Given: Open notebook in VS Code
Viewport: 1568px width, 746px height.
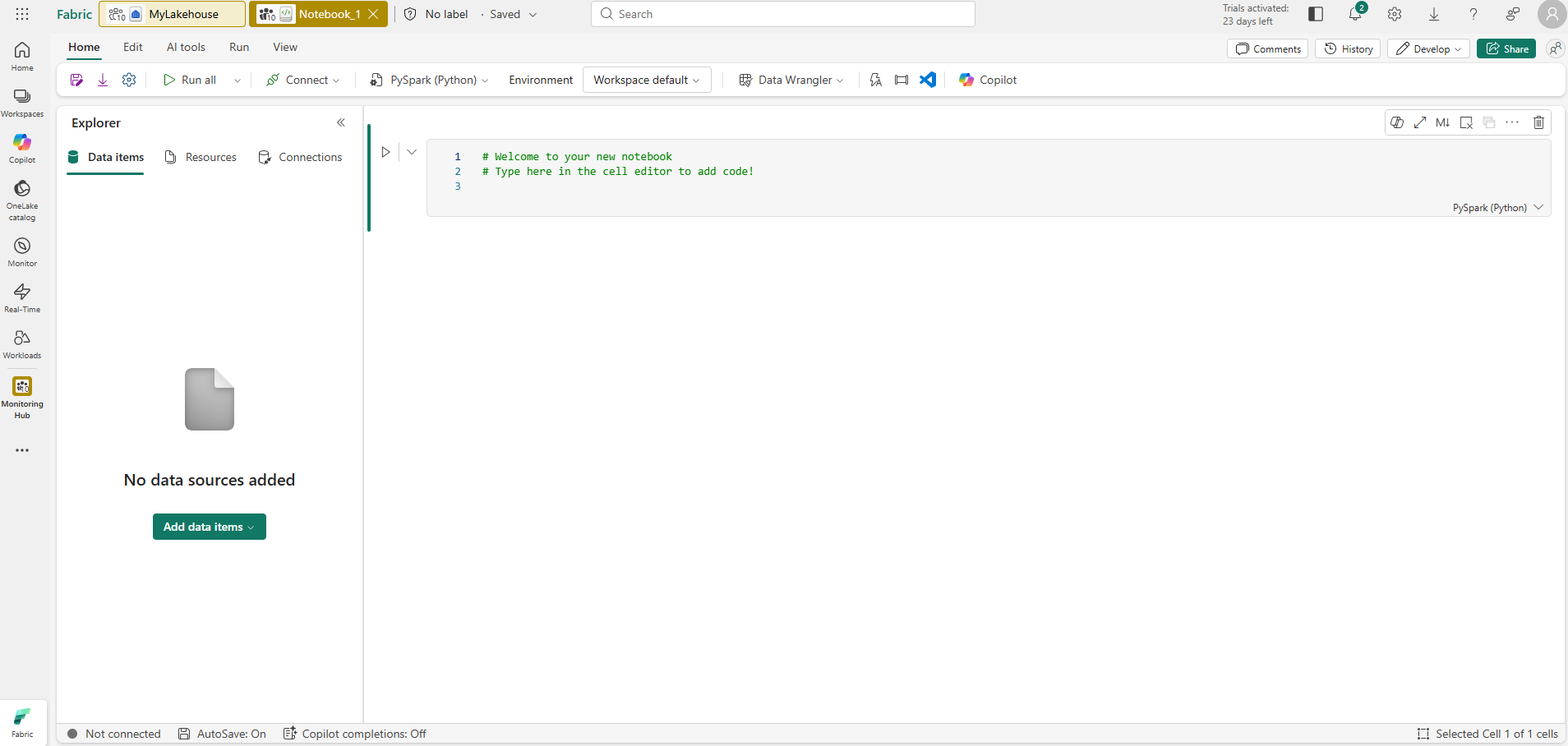Looking at the screenshot, I should click(x=928, y=80).
